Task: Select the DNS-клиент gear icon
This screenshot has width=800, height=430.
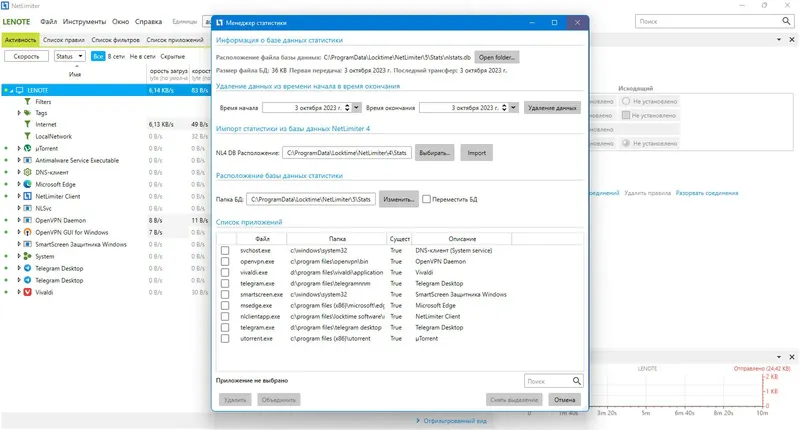Action: 28,172
